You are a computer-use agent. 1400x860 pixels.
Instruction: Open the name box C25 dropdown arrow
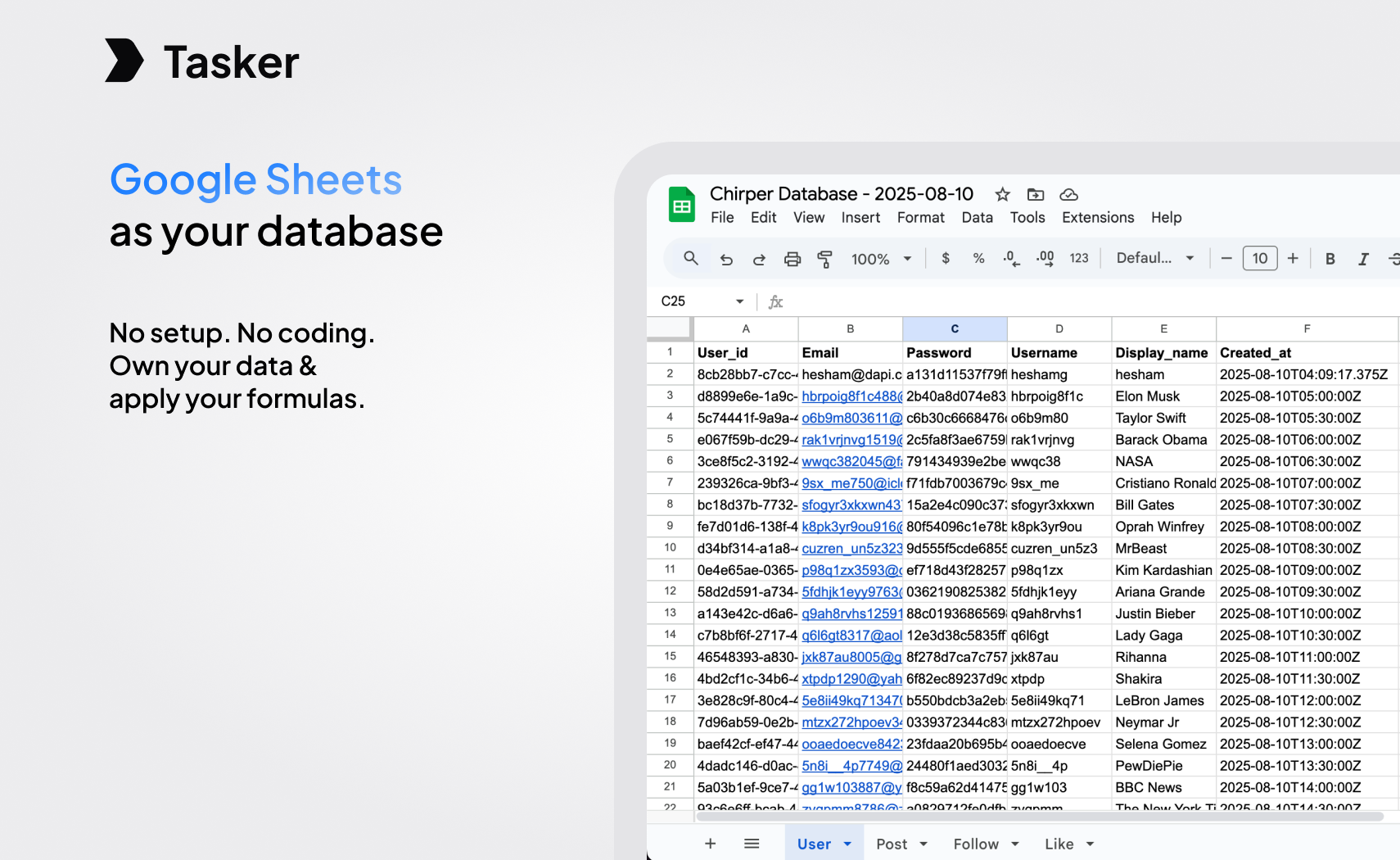[739, 301]
